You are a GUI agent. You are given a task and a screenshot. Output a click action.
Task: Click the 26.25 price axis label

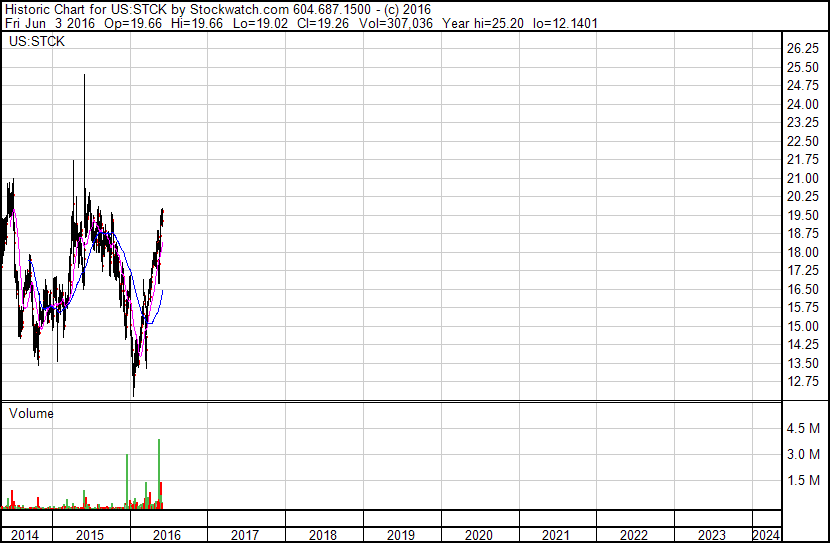[x=803, y=49]
